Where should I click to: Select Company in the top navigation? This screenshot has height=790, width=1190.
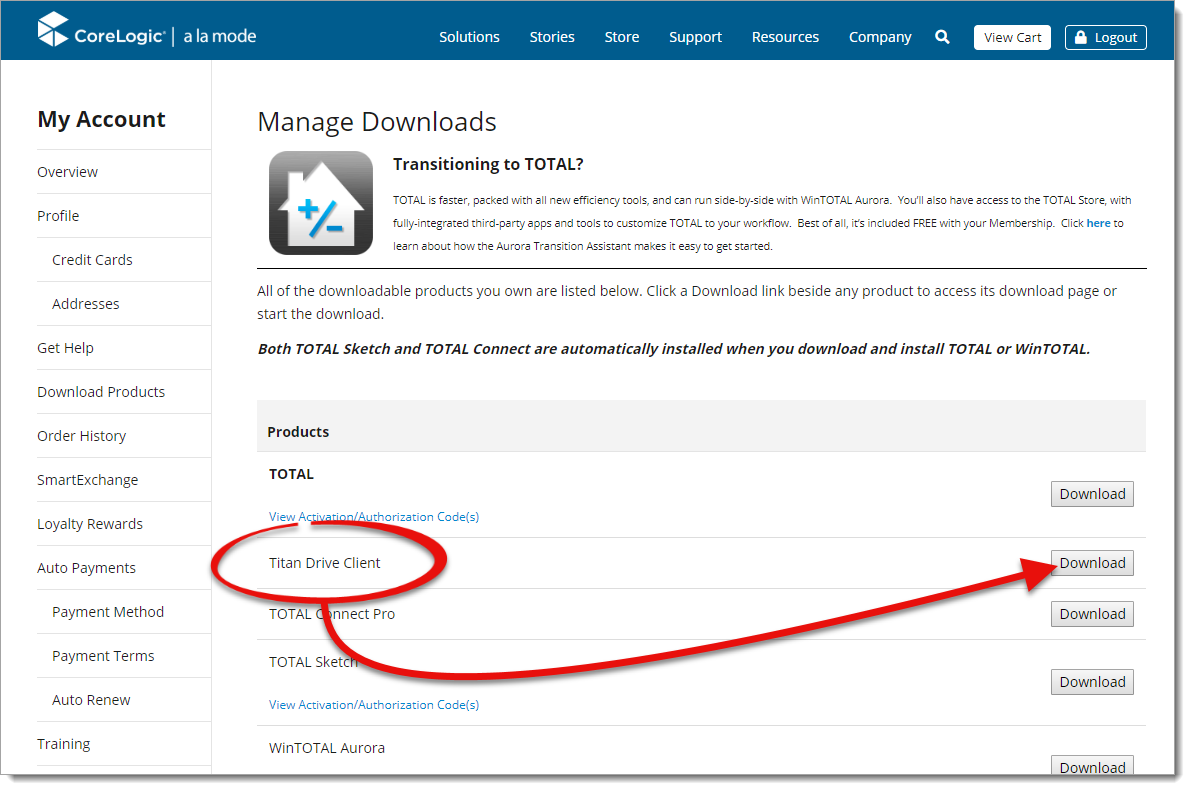pos(880,37)
